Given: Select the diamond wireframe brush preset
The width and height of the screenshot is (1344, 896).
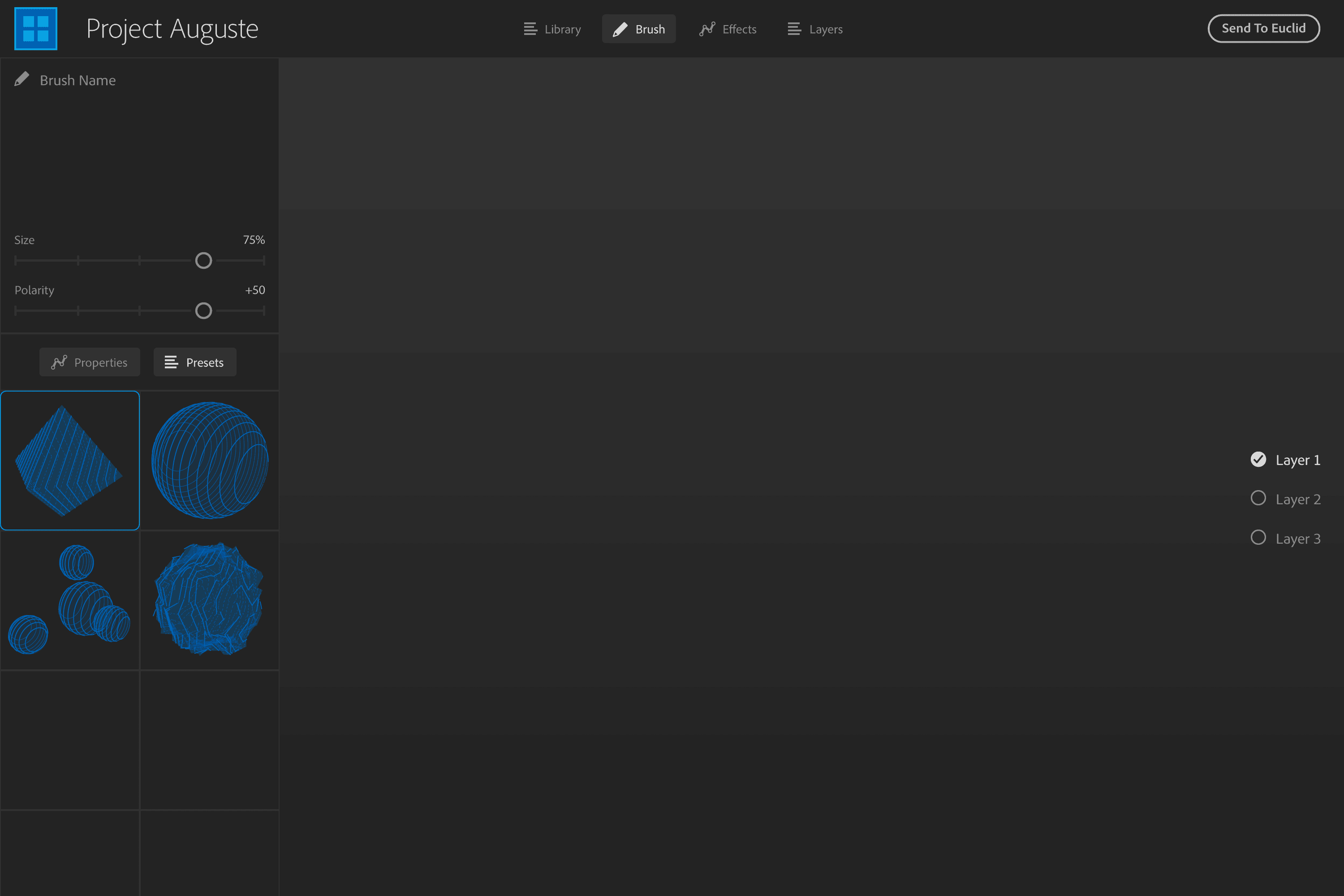Looking at the screenshot, I should pyautogui.click(x=70, y=460).
